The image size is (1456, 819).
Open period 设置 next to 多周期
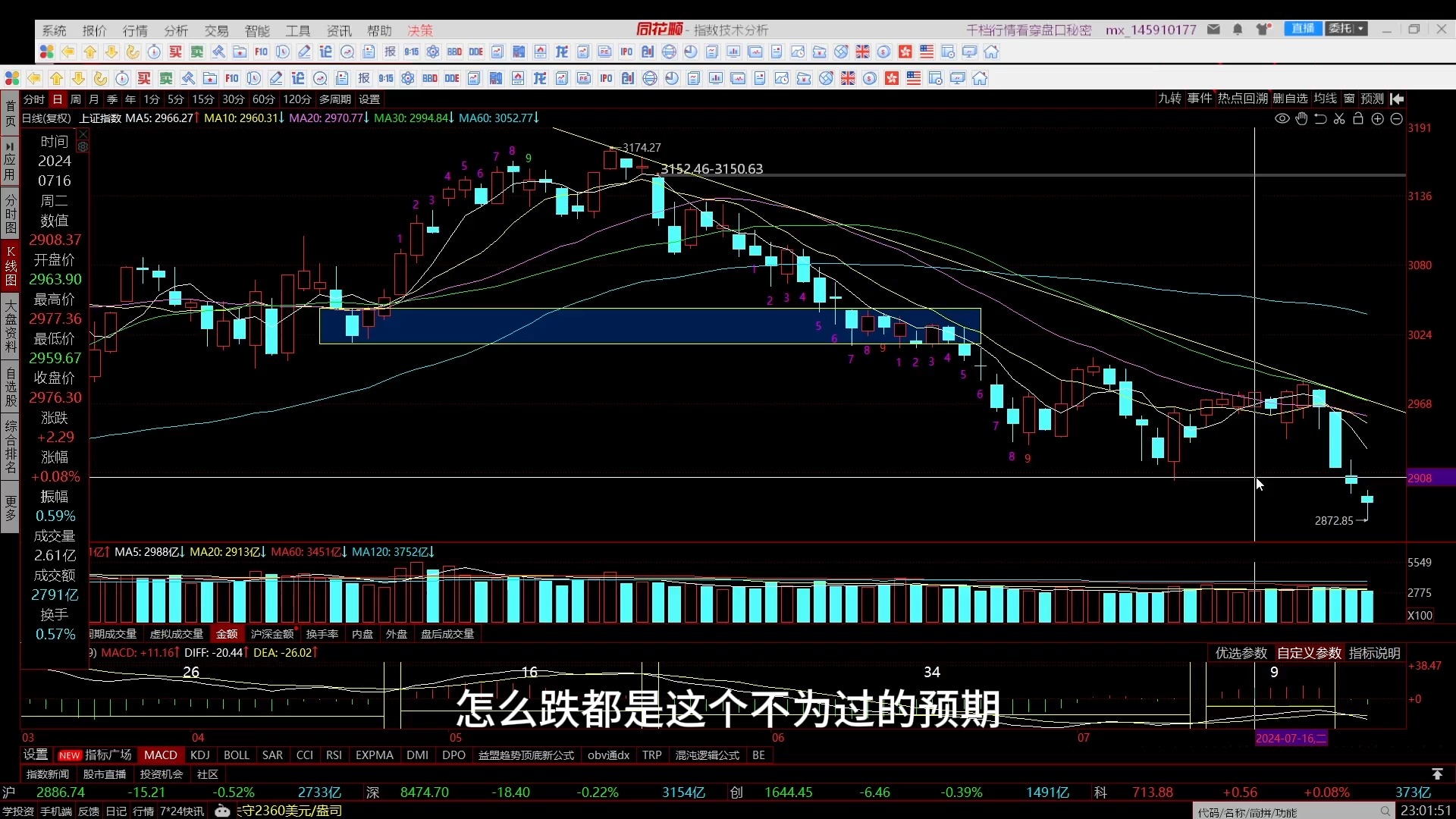[x=369, y=99]
